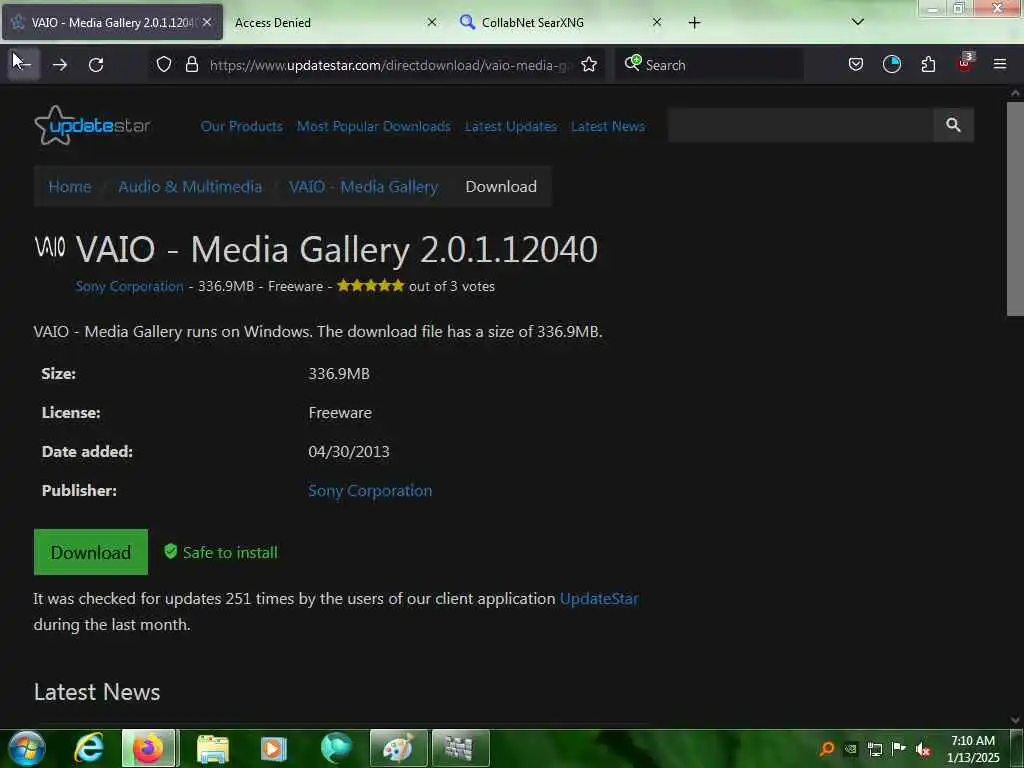1024x768 pixels.
Task: Open VAIO - Media Gallery breadcrumb
Action: point(363,187)
